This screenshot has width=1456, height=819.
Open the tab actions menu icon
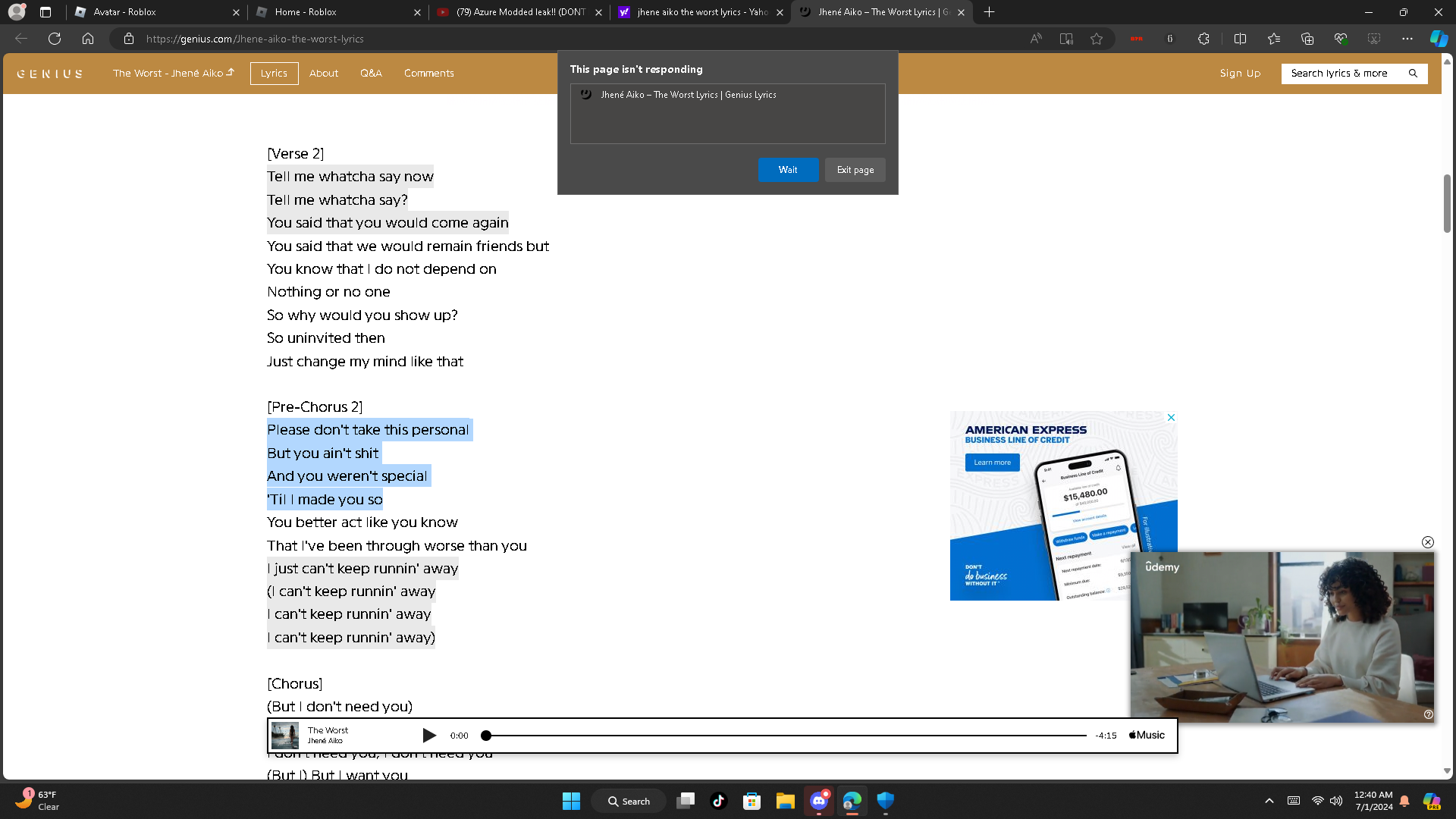coord(45,12)
